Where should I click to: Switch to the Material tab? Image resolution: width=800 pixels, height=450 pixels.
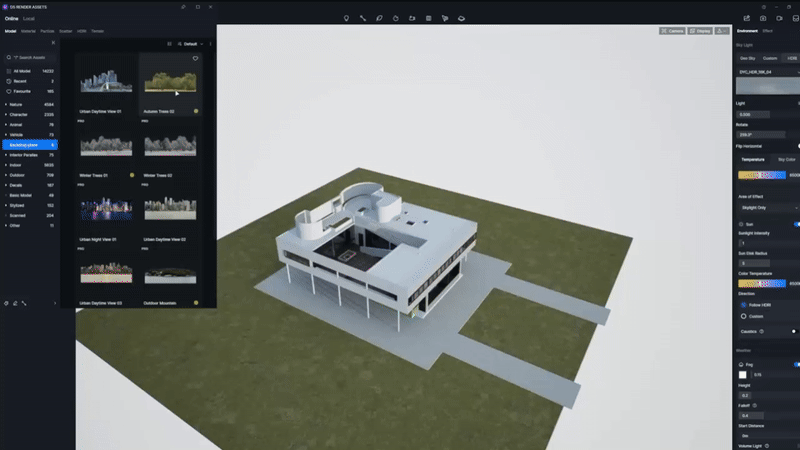(29, 31)
